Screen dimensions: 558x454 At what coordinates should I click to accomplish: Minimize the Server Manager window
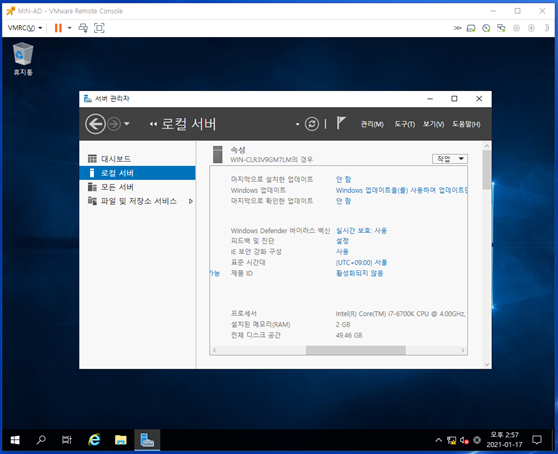pyautogui.click(x=430, y=99)
